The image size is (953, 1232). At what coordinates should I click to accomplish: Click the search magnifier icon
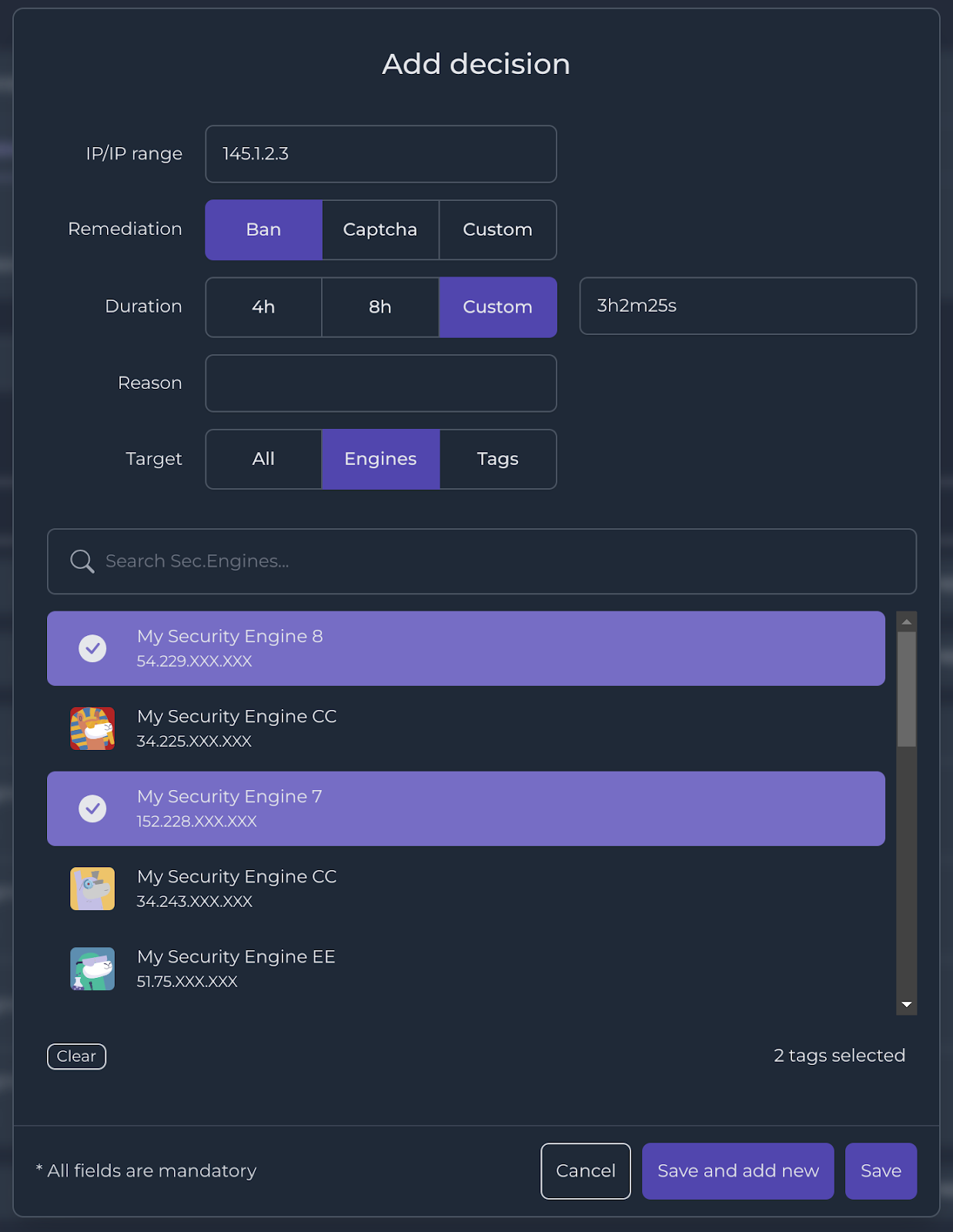(82, 561)
